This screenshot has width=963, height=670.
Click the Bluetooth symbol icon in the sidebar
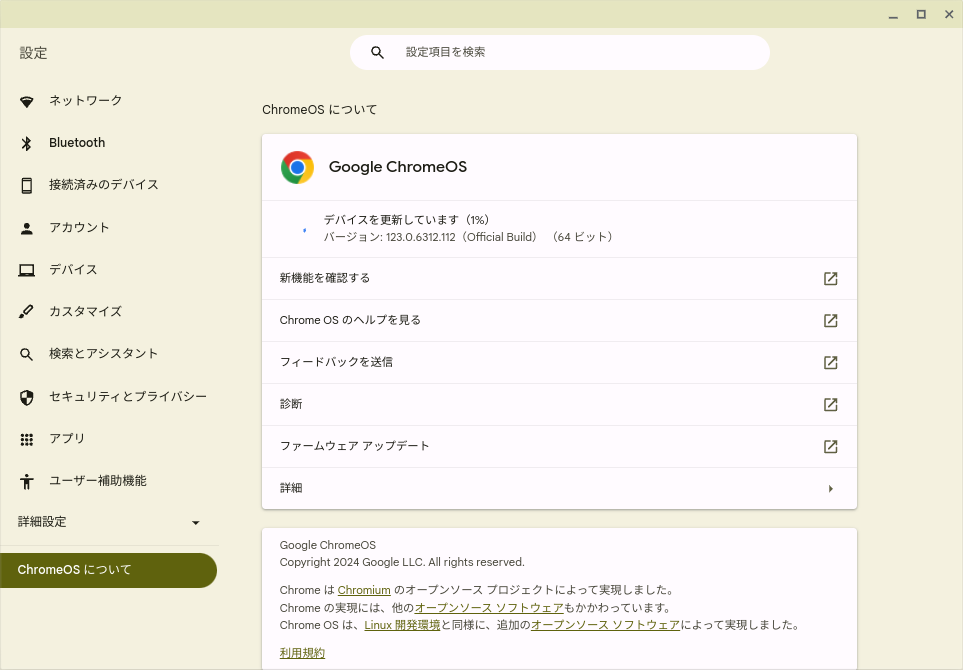click(x=26, y=143)
